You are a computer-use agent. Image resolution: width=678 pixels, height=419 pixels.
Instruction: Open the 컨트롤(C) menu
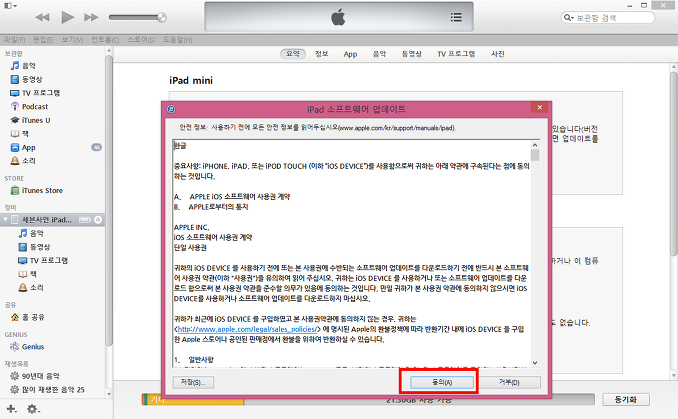105,40
